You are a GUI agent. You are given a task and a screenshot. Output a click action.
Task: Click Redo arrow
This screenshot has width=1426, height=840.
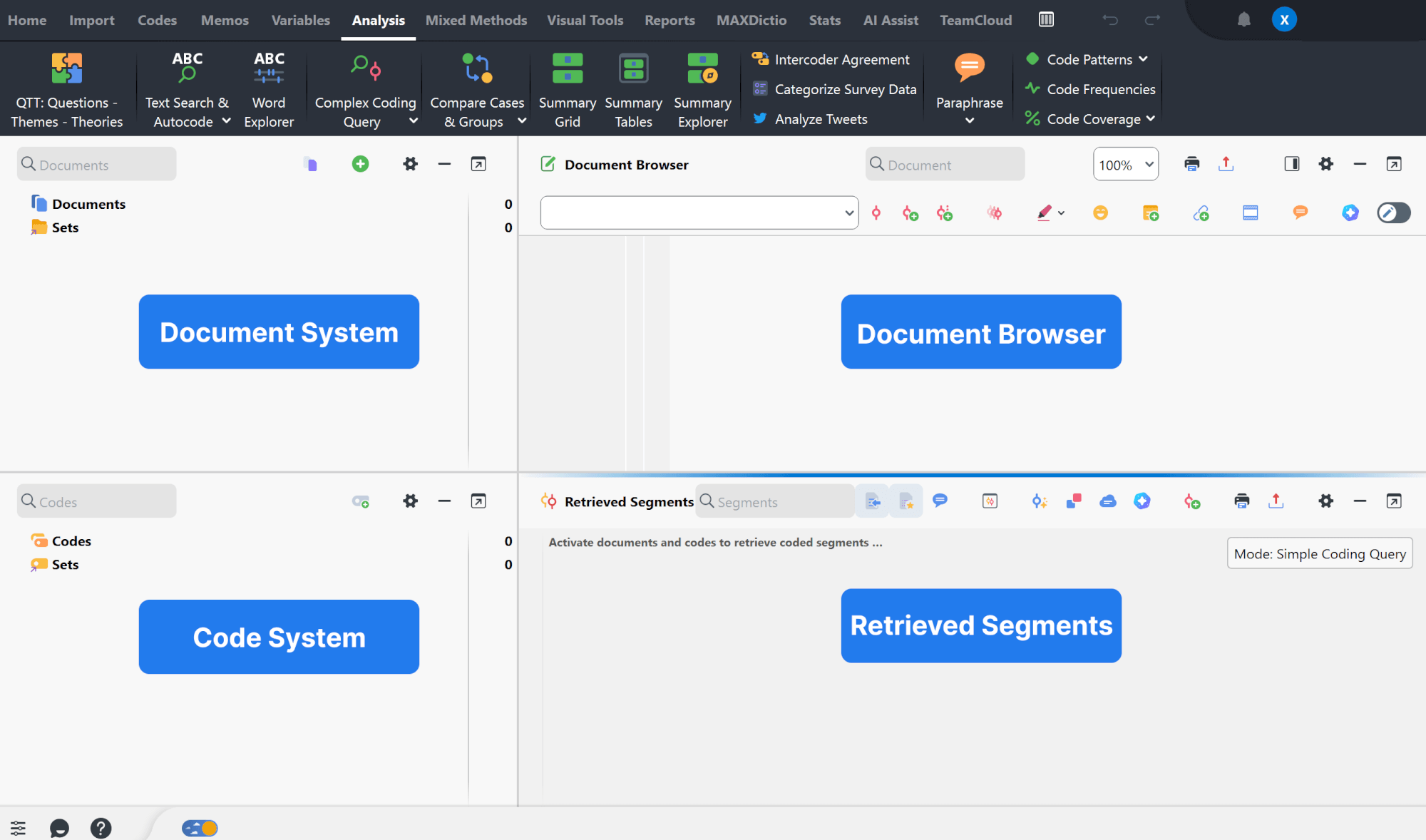[x=1152, y=20]
